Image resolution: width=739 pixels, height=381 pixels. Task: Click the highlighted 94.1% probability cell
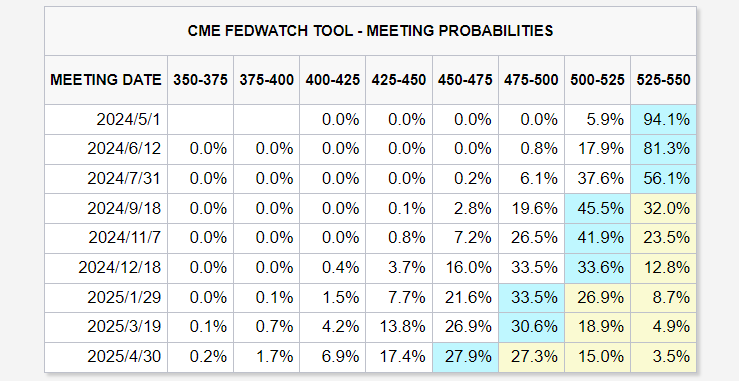pos(663,119)
